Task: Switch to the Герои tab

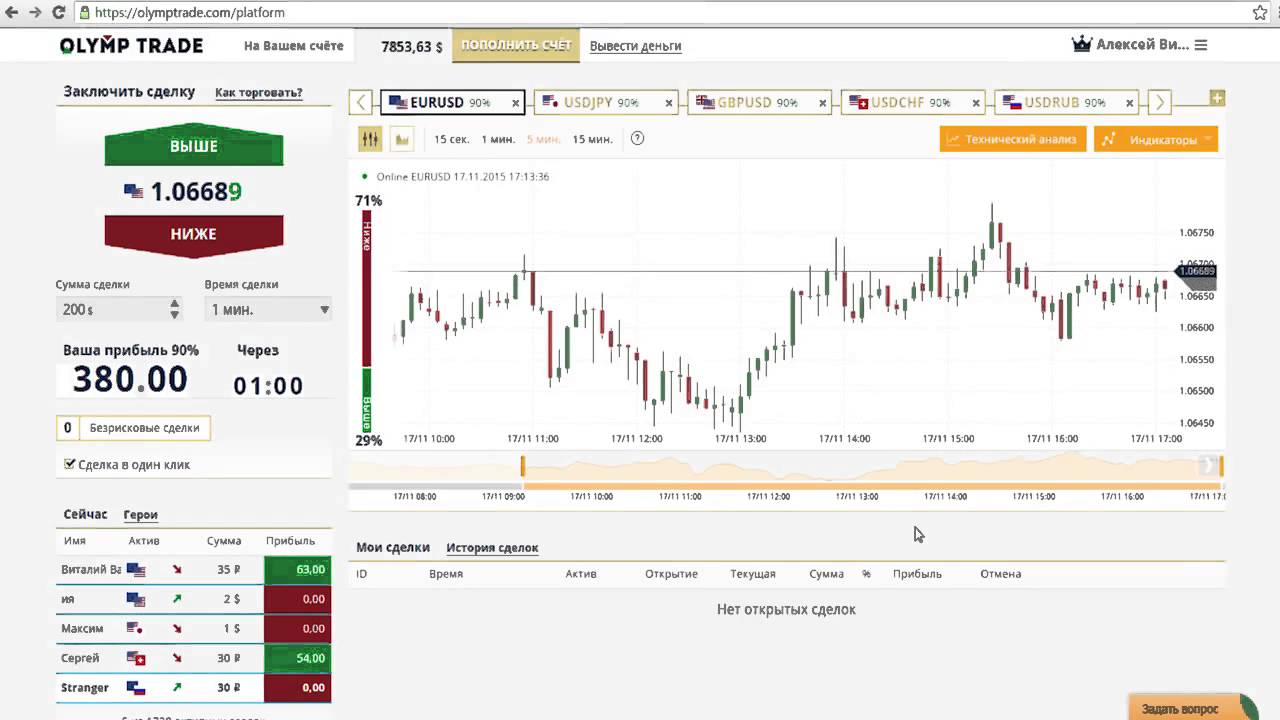Action: click(x=141, y=515)
